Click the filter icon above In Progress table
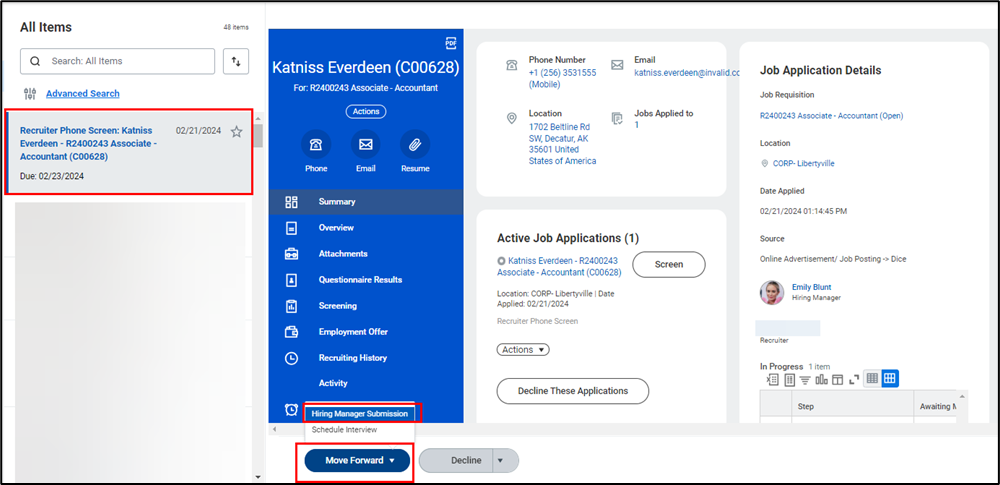Screen dimensions: 1000x485 805,379
